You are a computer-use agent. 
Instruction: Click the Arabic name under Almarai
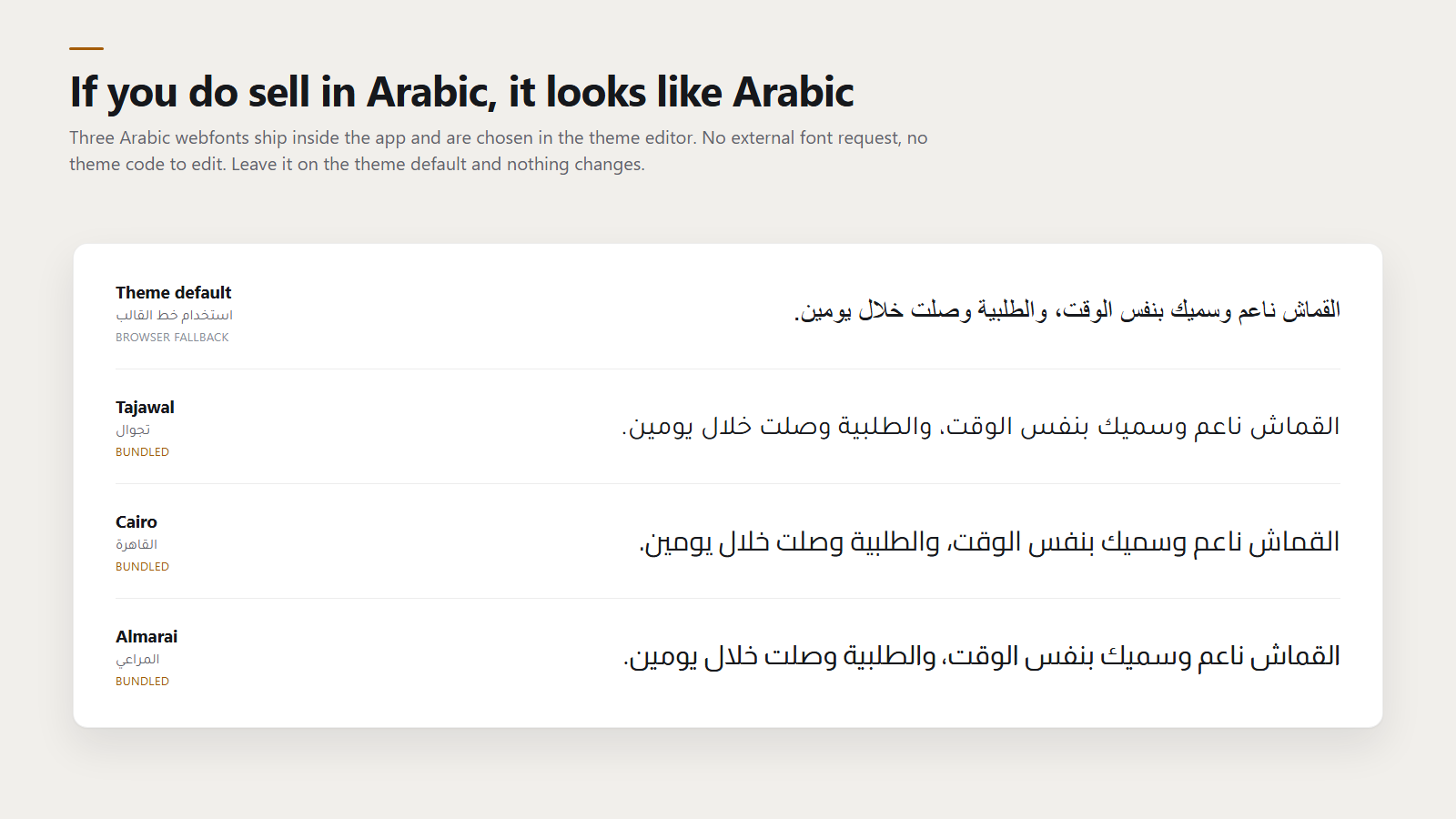(x=137, y=659)
